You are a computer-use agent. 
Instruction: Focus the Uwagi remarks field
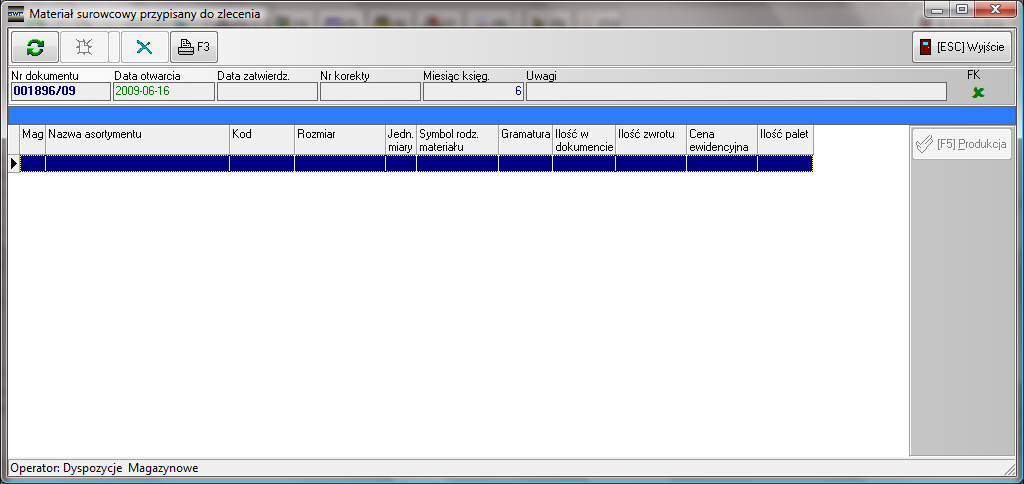pyautogui.click(x=735, y=92)
